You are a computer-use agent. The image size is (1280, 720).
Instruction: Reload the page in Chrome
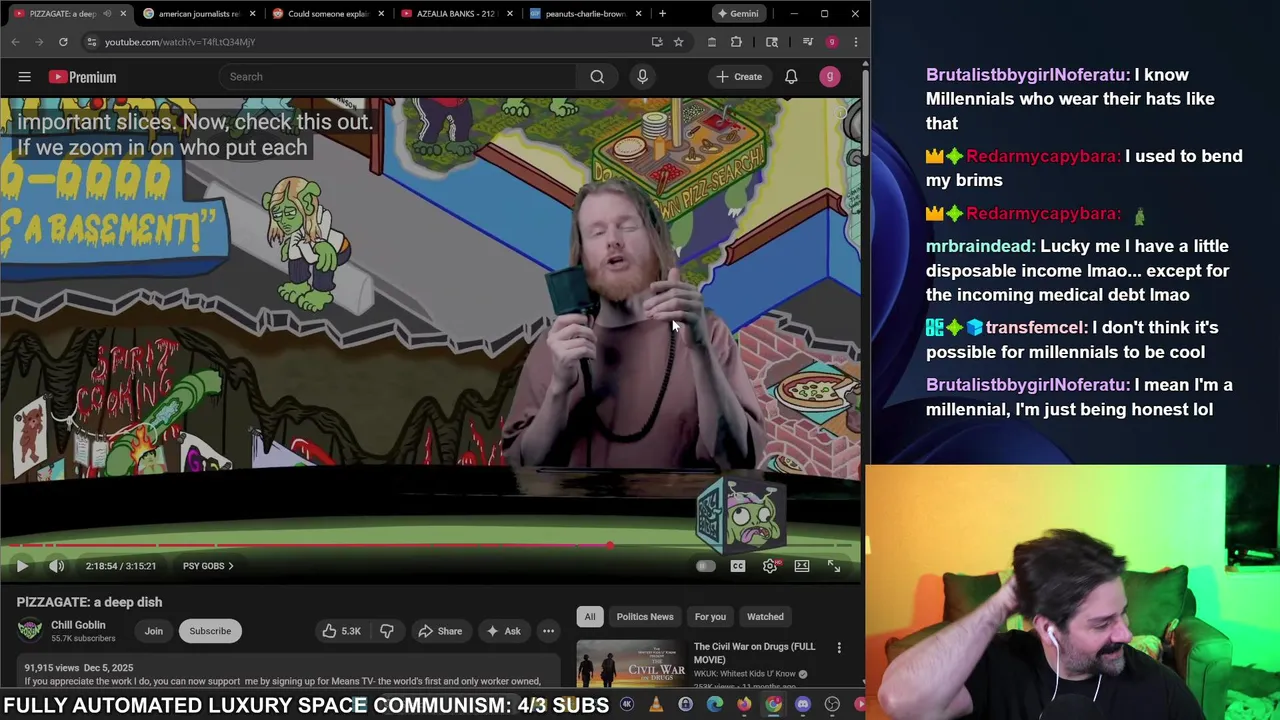click(x=63, y=42)
